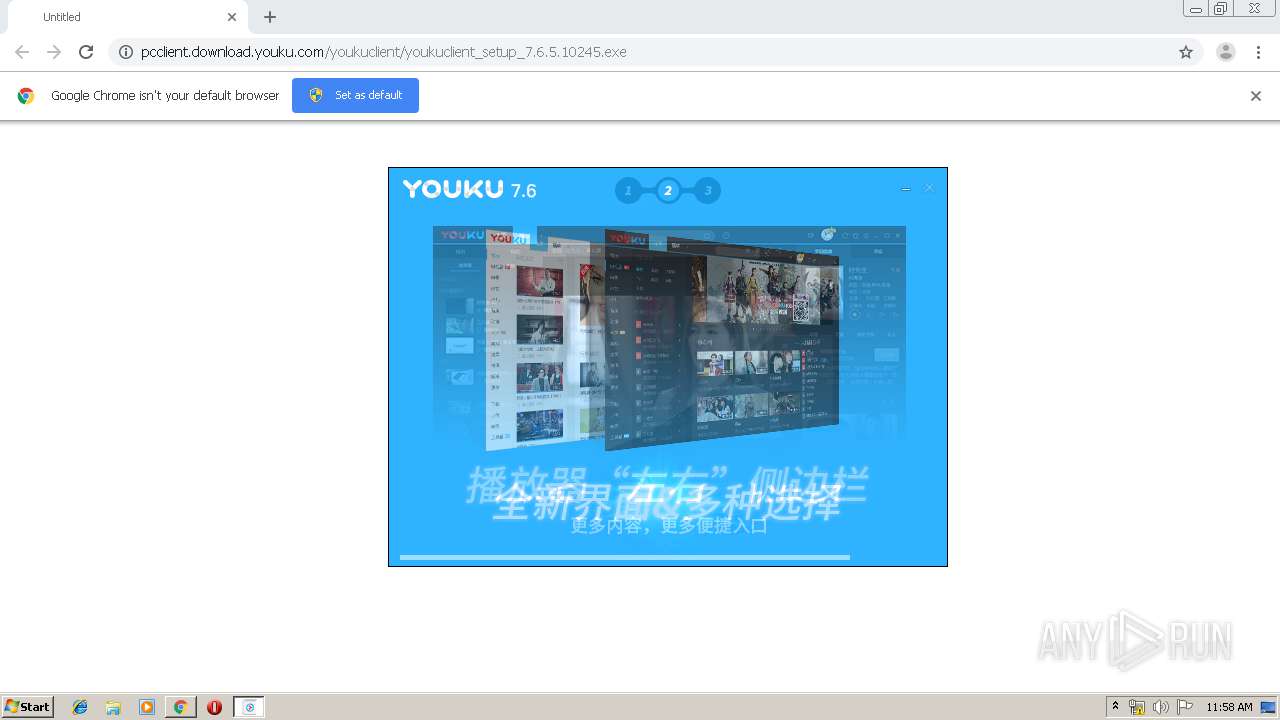Open the Opera browser taskbar icon
This screenshot has height=720, width=1280.
click(214, 707)
